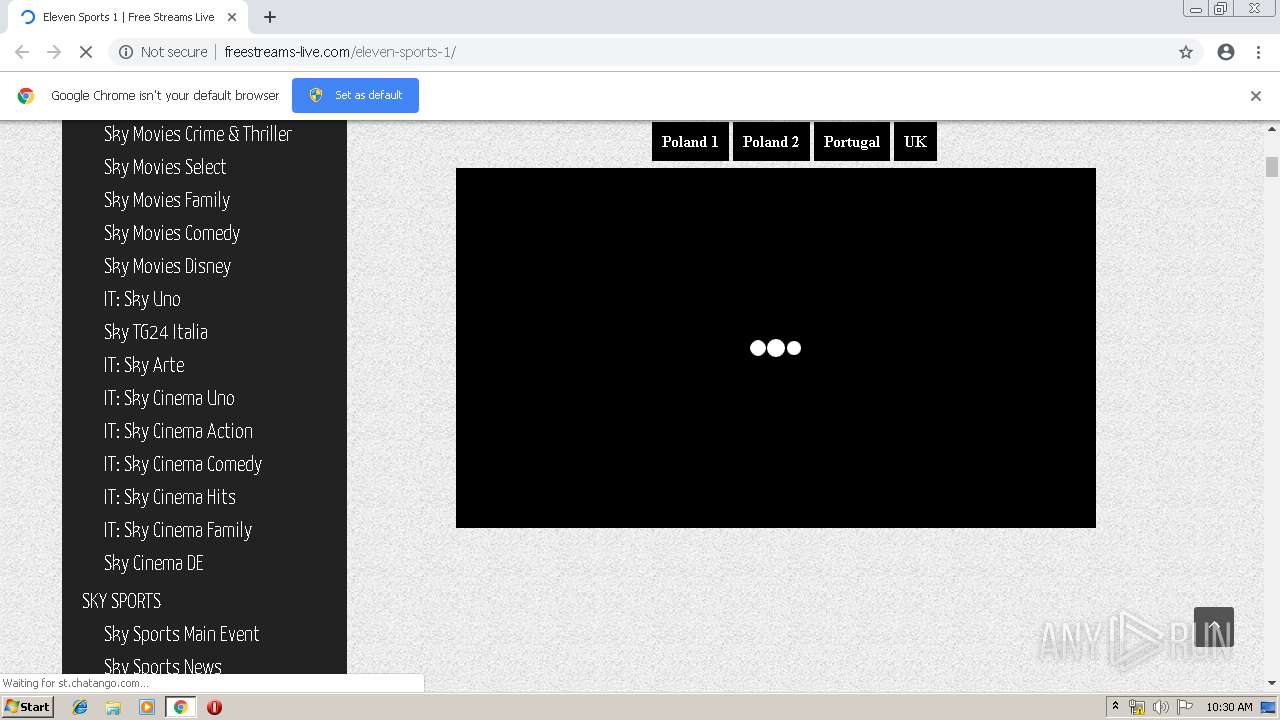The image size is (1280, 720).
Task: Open the Windows Start menu
Action: (28, 707)
